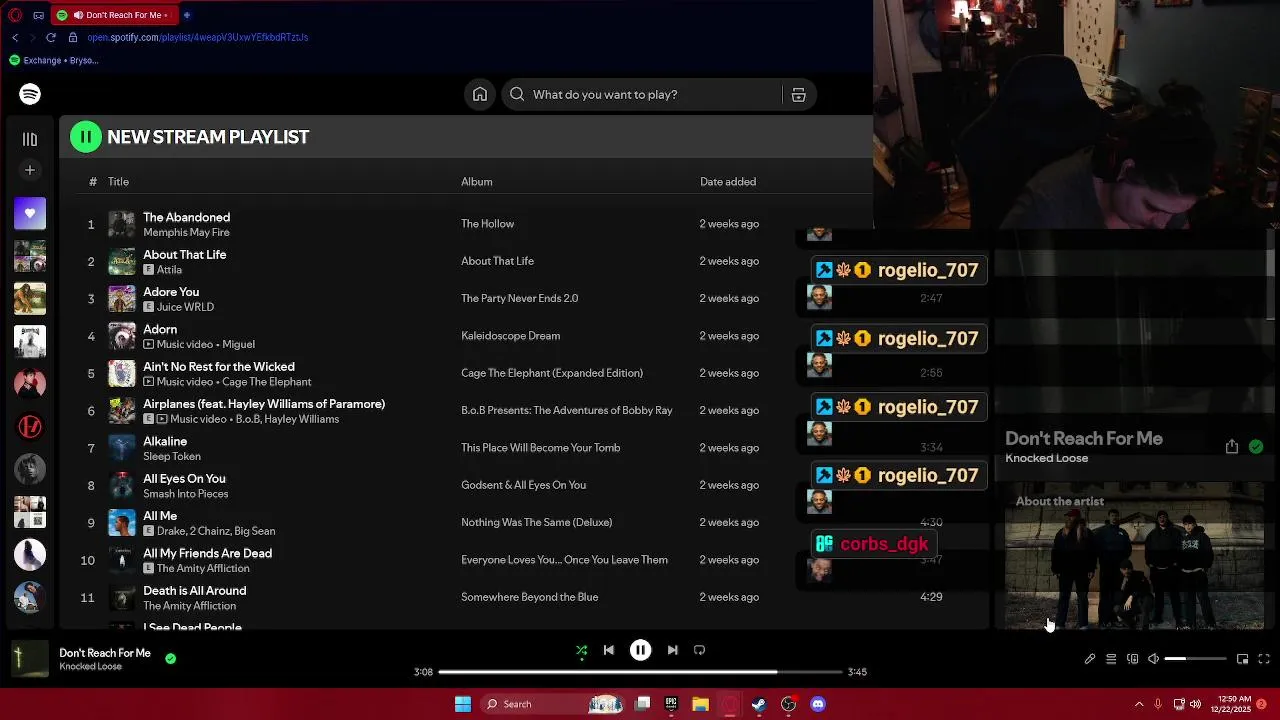Open artist Cage The Elephant link
This screenshot has height=720, width=1280.
coord(267,382)
